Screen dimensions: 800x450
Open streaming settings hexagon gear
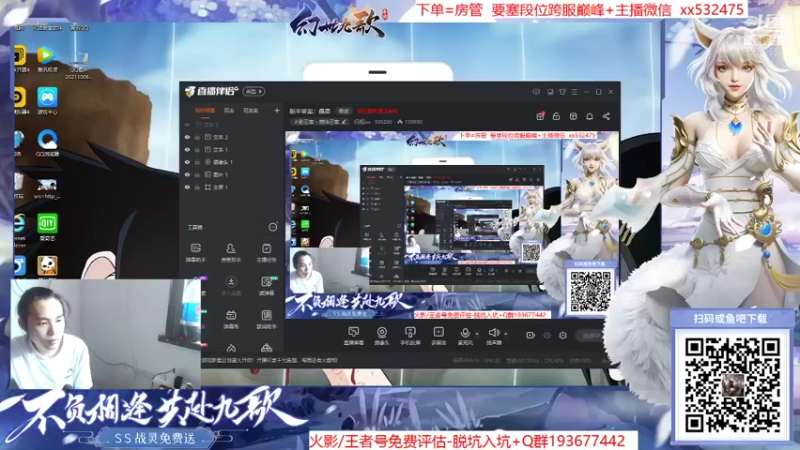tap(563, 335)
